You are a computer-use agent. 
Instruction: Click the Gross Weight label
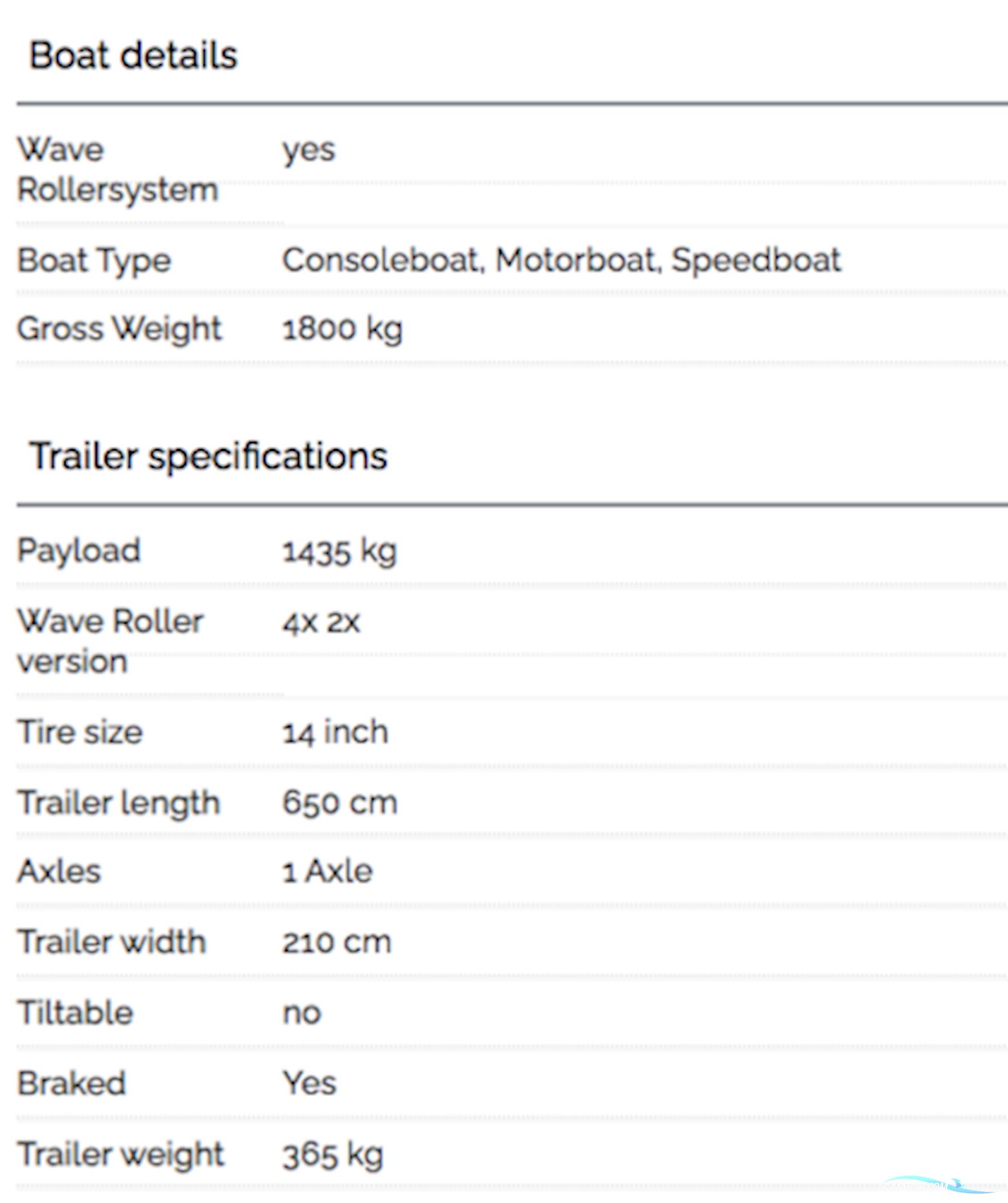(x=119, y=329)
